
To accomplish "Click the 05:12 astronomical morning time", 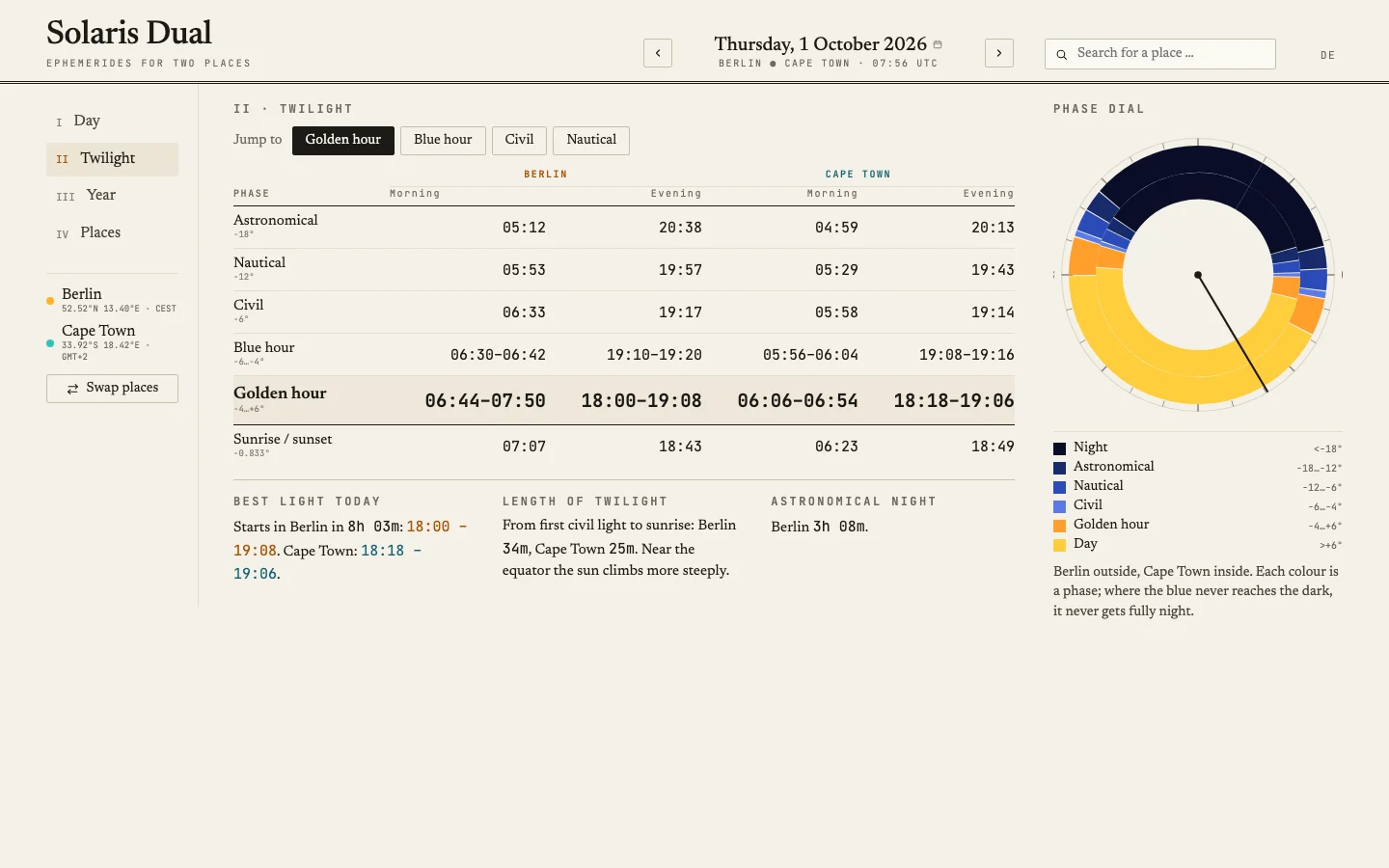I will pos(524,228).
